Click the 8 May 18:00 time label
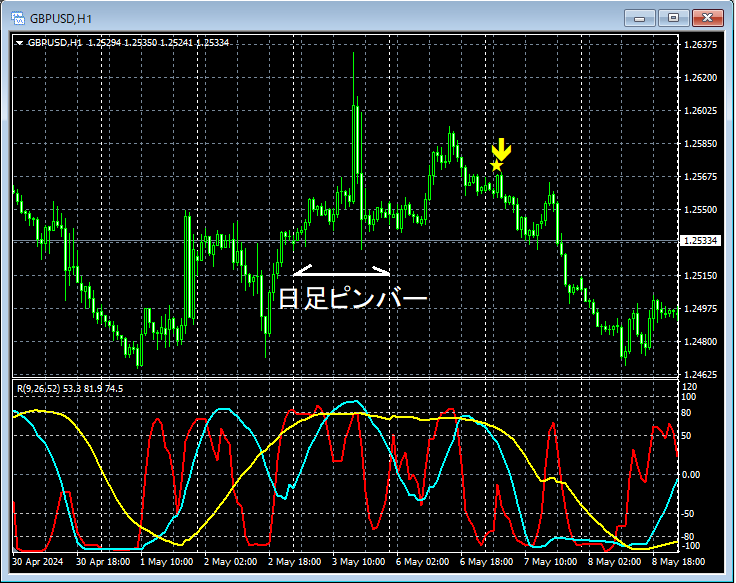 (x=679, y=562)
